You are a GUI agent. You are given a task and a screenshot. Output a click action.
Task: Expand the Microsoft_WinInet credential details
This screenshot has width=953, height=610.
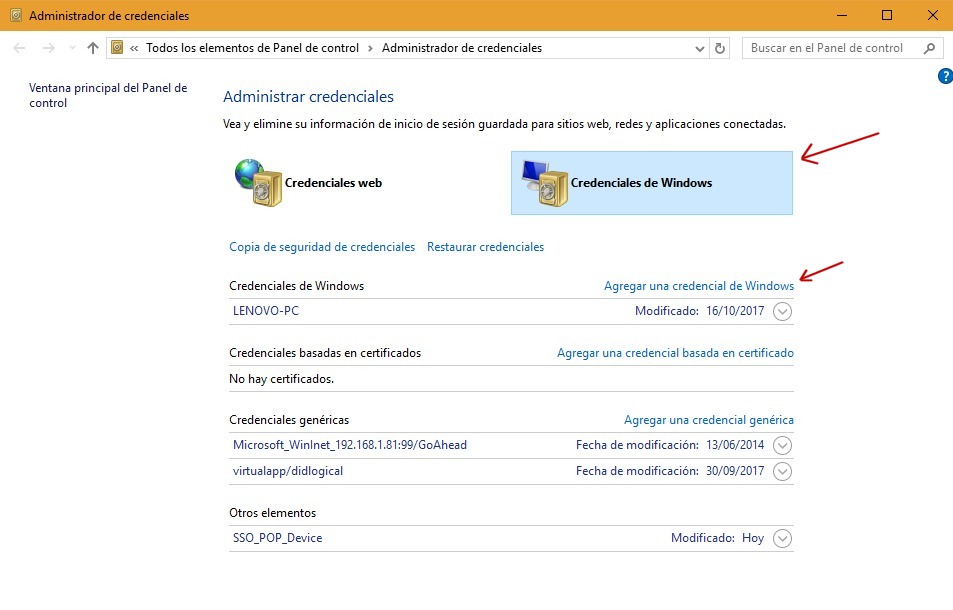783,445
